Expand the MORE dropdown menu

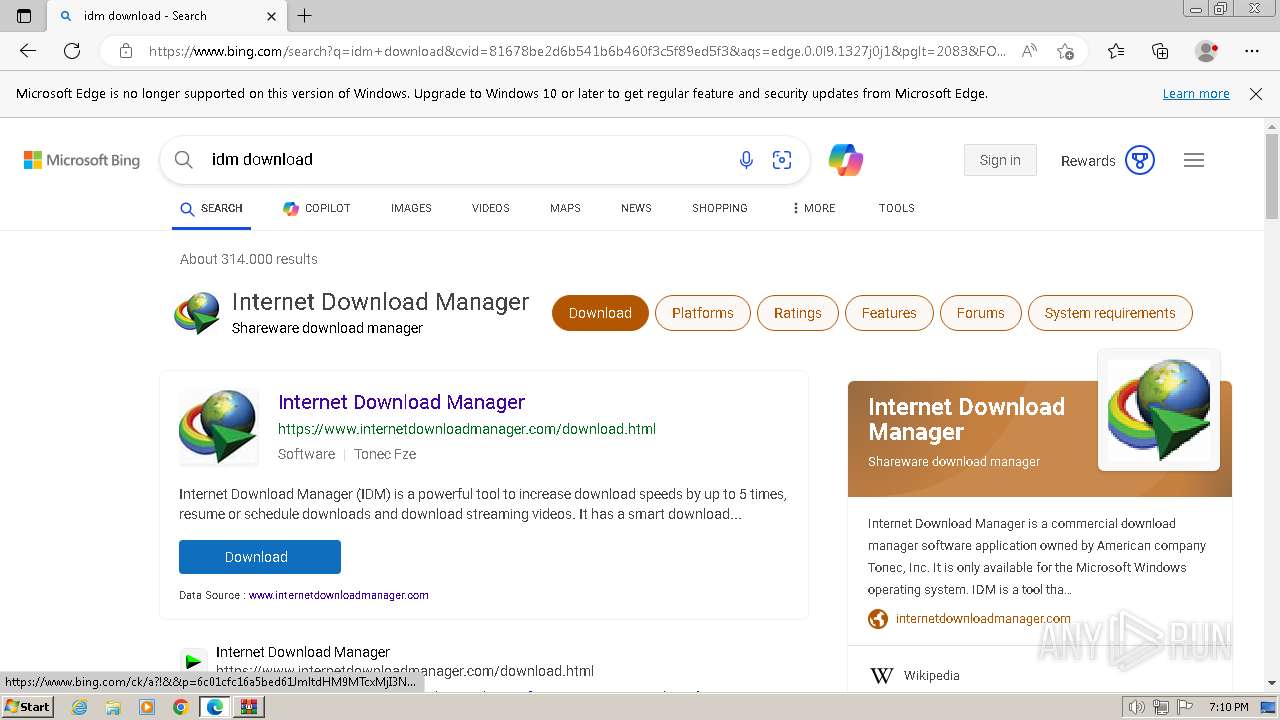pyautogui.click(x=813, y=208)
